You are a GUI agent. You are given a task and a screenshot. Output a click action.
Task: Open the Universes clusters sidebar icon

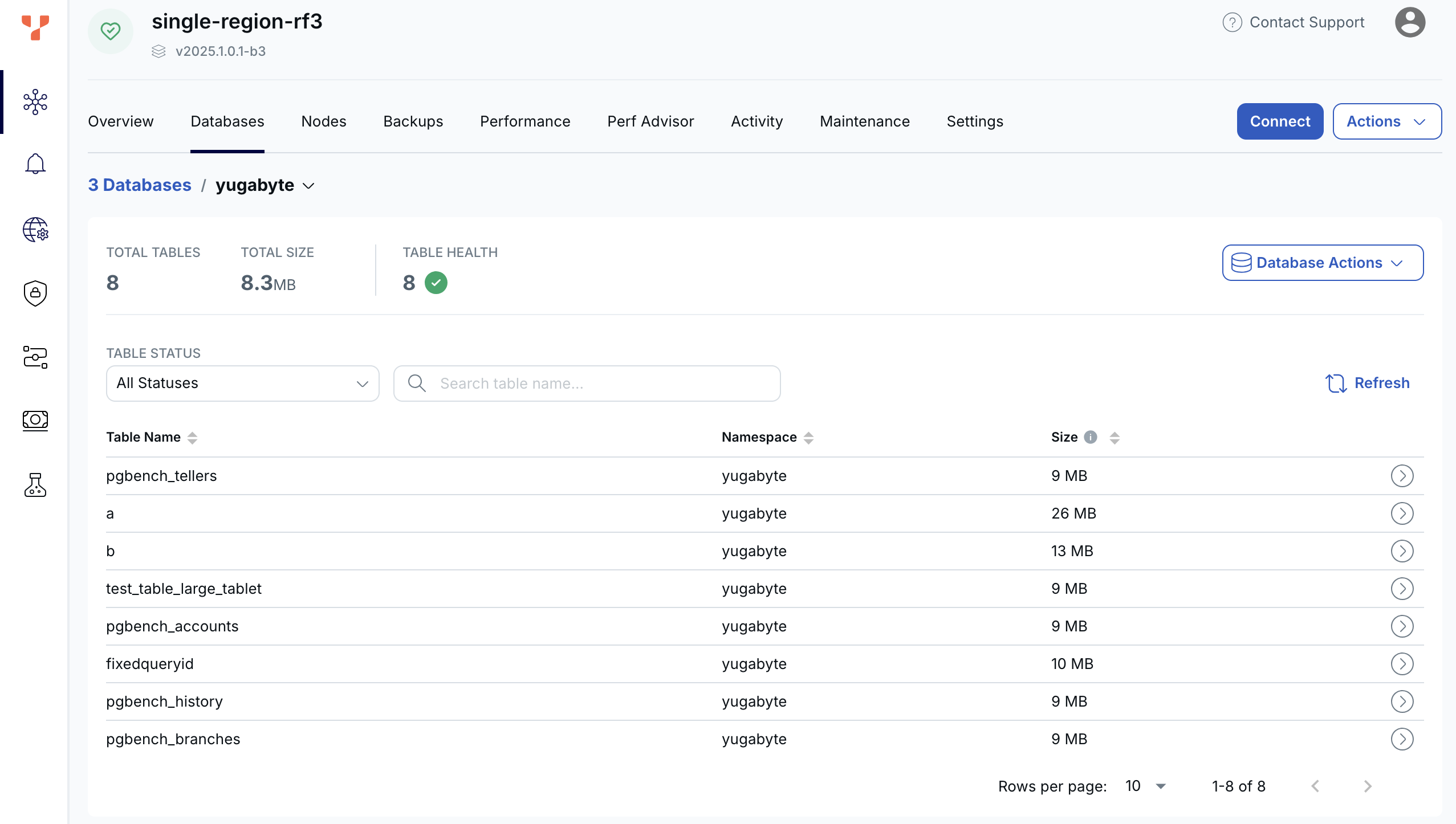click(x=35, y=102)
